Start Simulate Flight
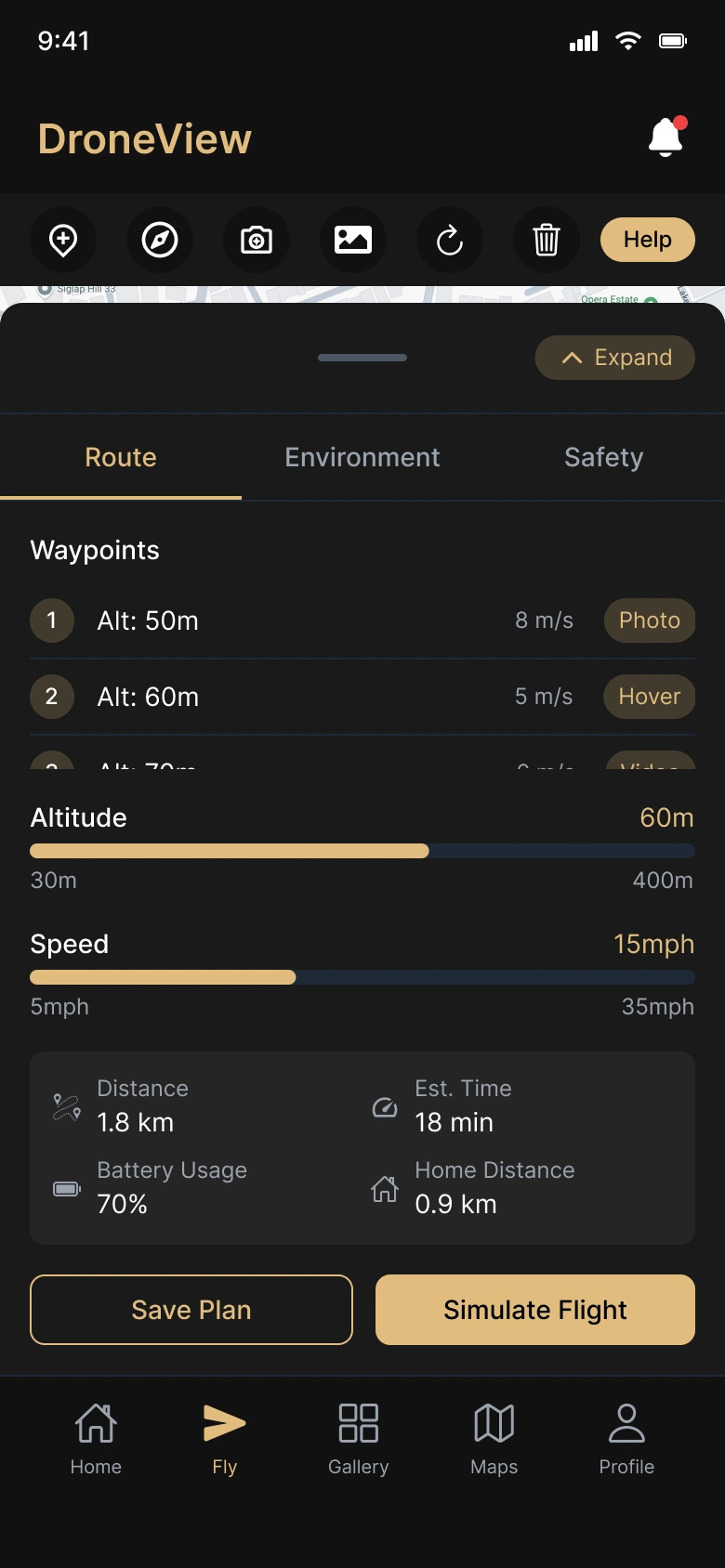The height and width of the screenshot is (1568, 725). pyautogui.click(x=535, y=1310)
